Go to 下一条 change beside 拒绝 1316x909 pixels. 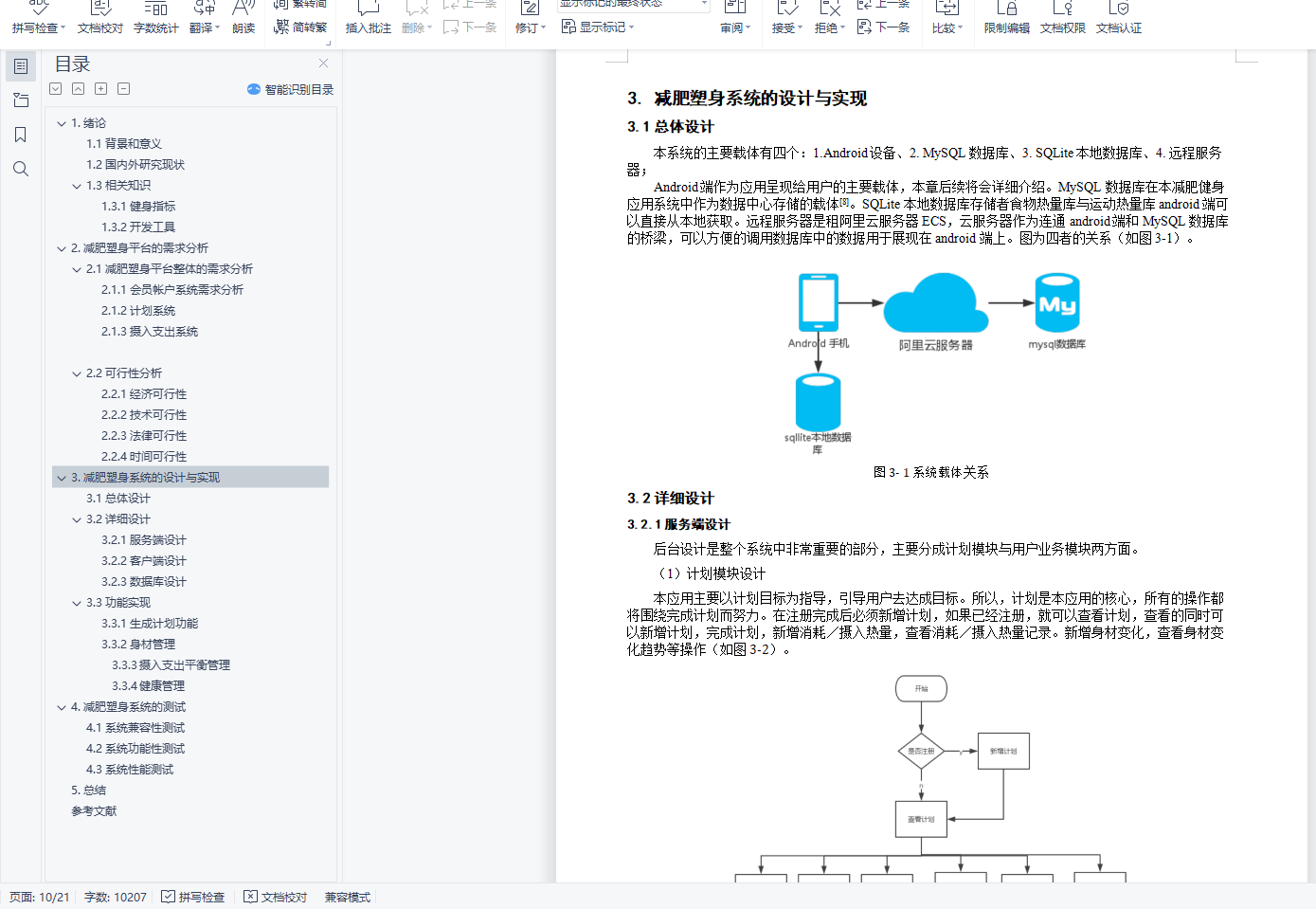[883, 27]
